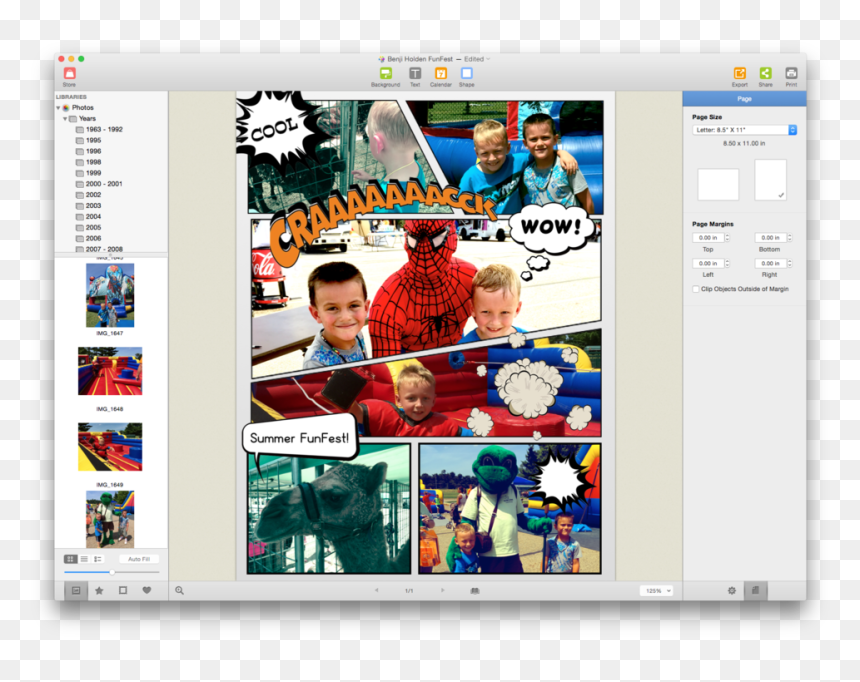Select thumbnail labeled IMG_1648
The image size is (860, 682).
pos(110,371)
